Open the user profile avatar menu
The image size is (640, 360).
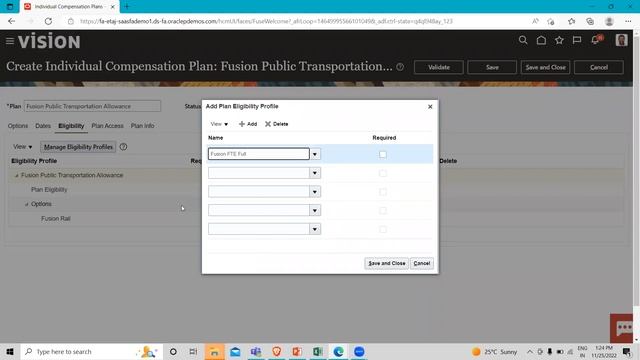621,40
